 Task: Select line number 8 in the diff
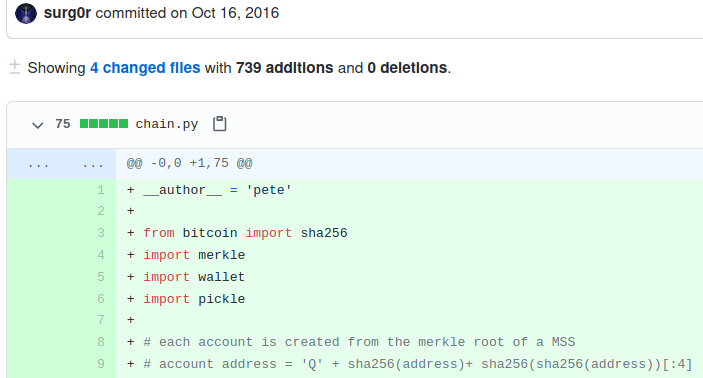pyautogui.click(x=101, y=342)
